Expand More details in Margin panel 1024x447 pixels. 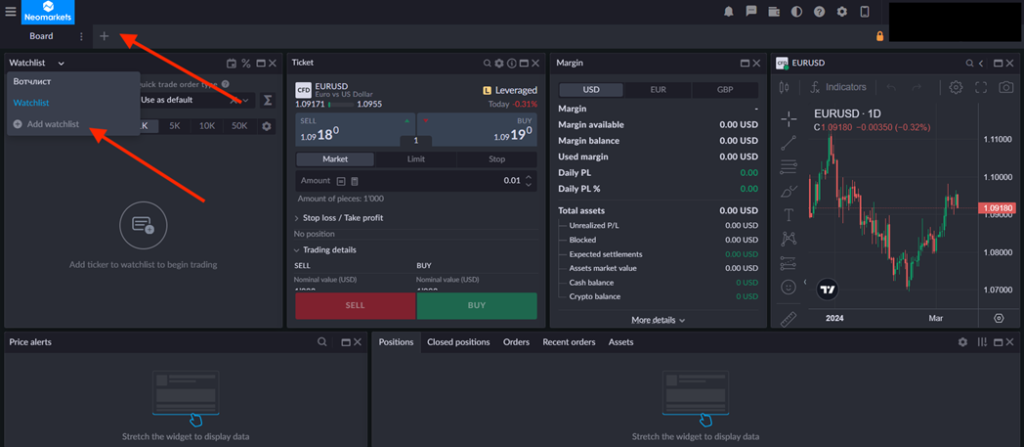[x=658, y=320]
